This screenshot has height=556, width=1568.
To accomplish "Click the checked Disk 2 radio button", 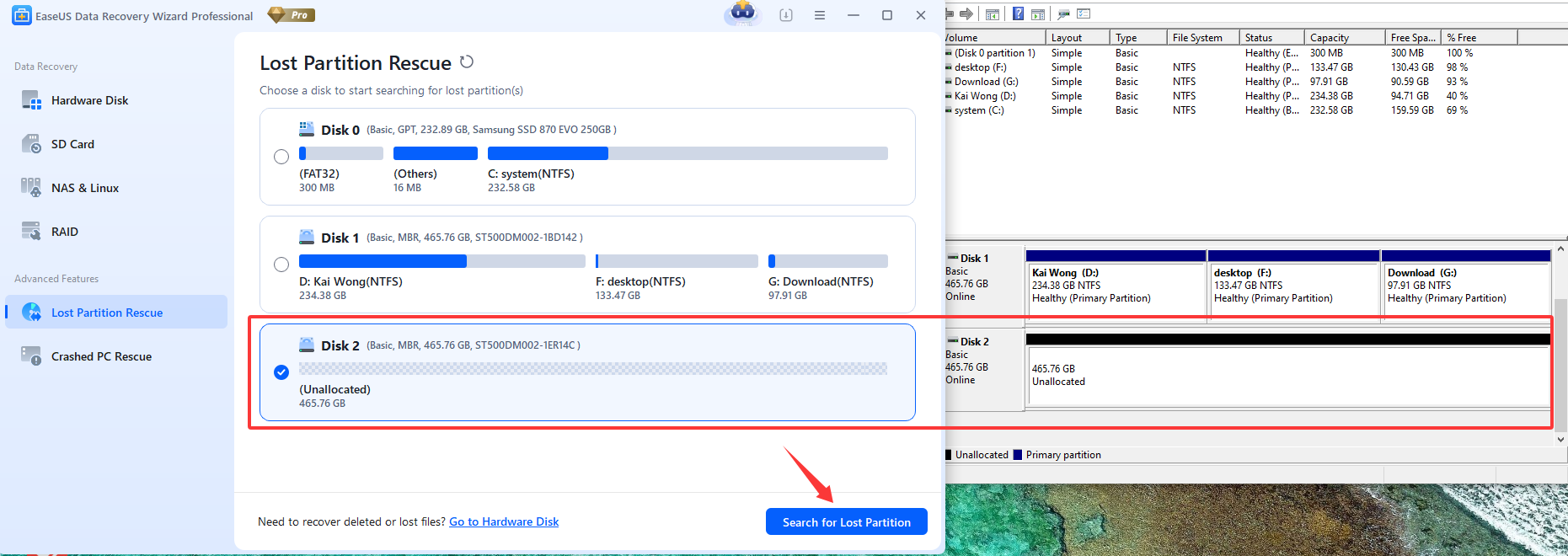I will [281, 372].
